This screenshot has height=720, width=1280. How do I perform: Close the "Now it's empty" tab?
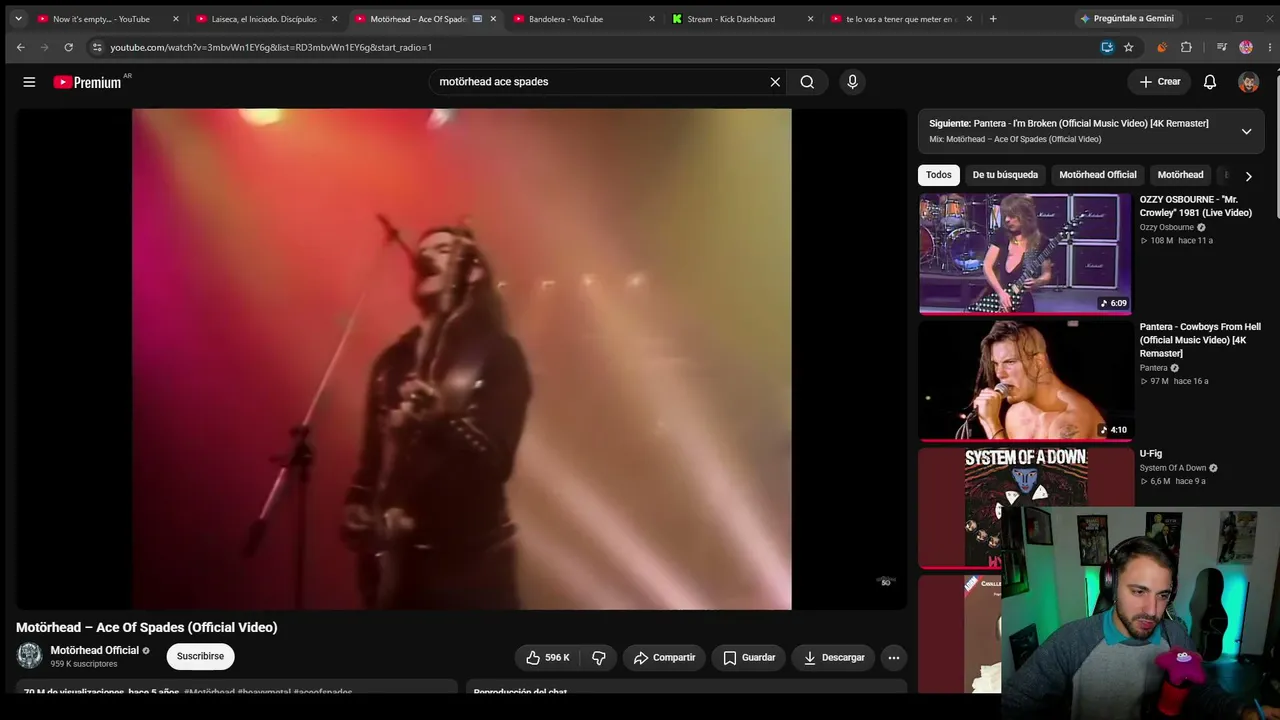pyautogui.click(x=176, y=19)
